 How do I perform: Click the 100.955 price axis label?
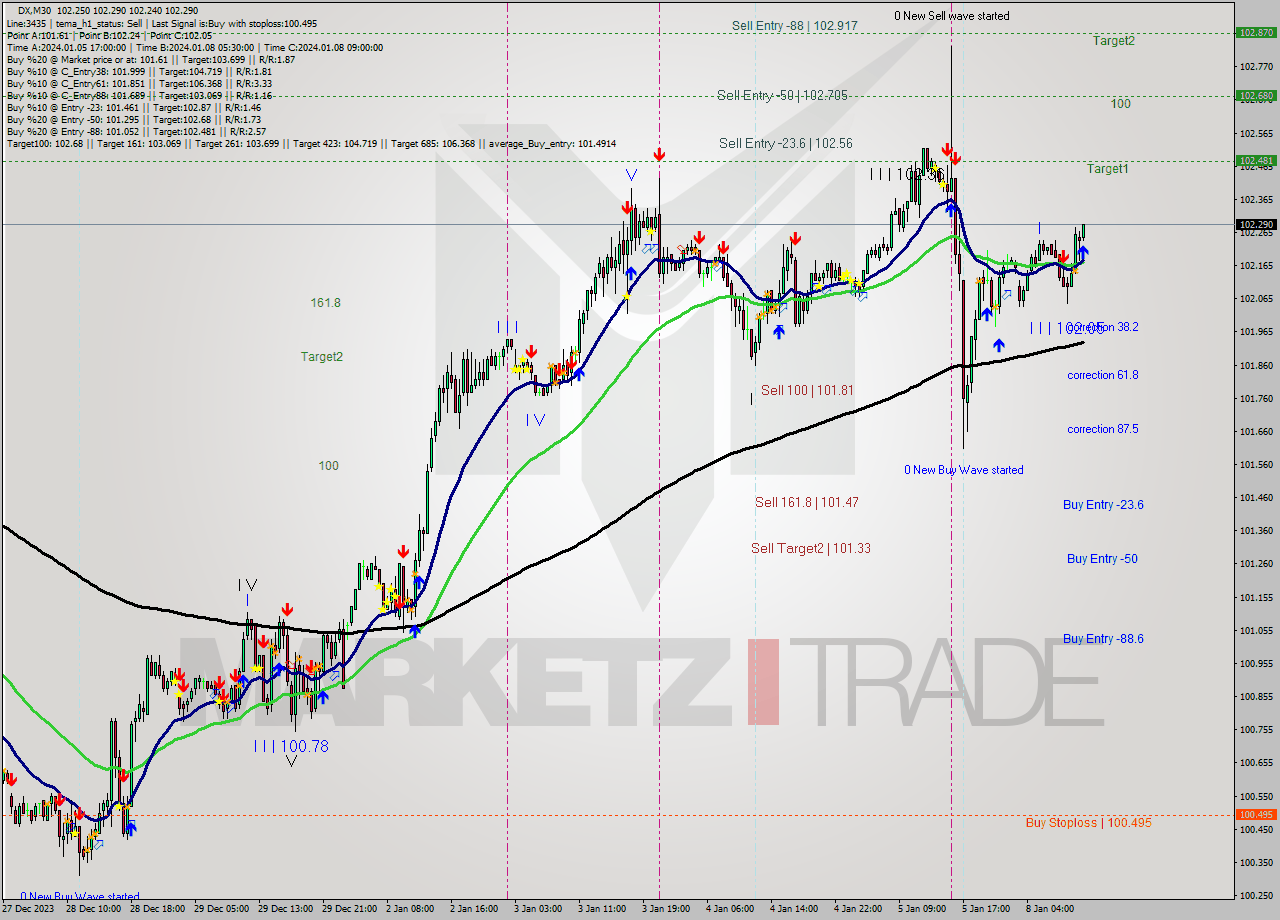click(1256, 663)
